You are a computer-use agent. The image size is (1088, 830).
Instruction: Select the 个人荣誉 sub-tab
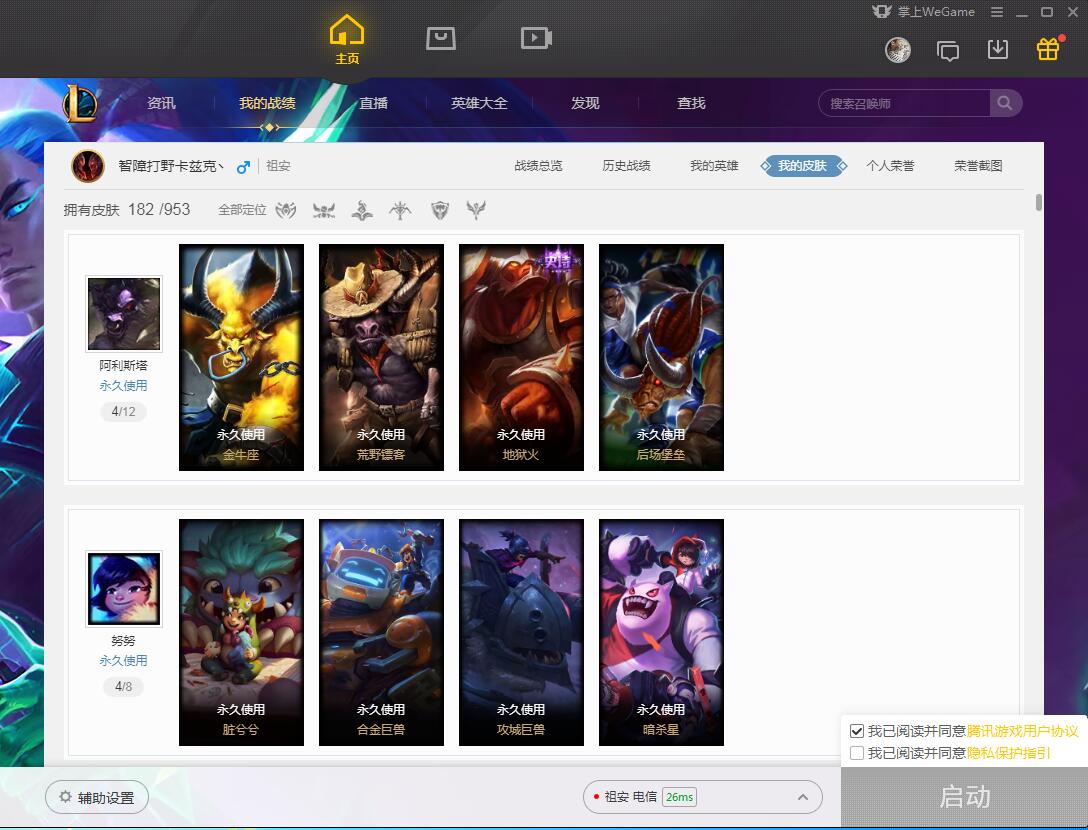click(890, 166)
